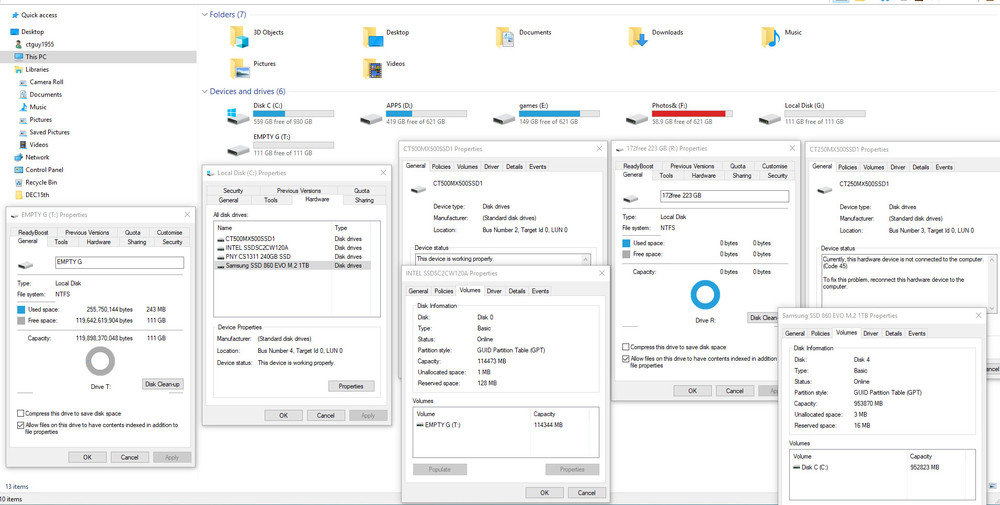Click ctguy1955 user icon in sidebar
1000x505 pixels.
[19, 45]
